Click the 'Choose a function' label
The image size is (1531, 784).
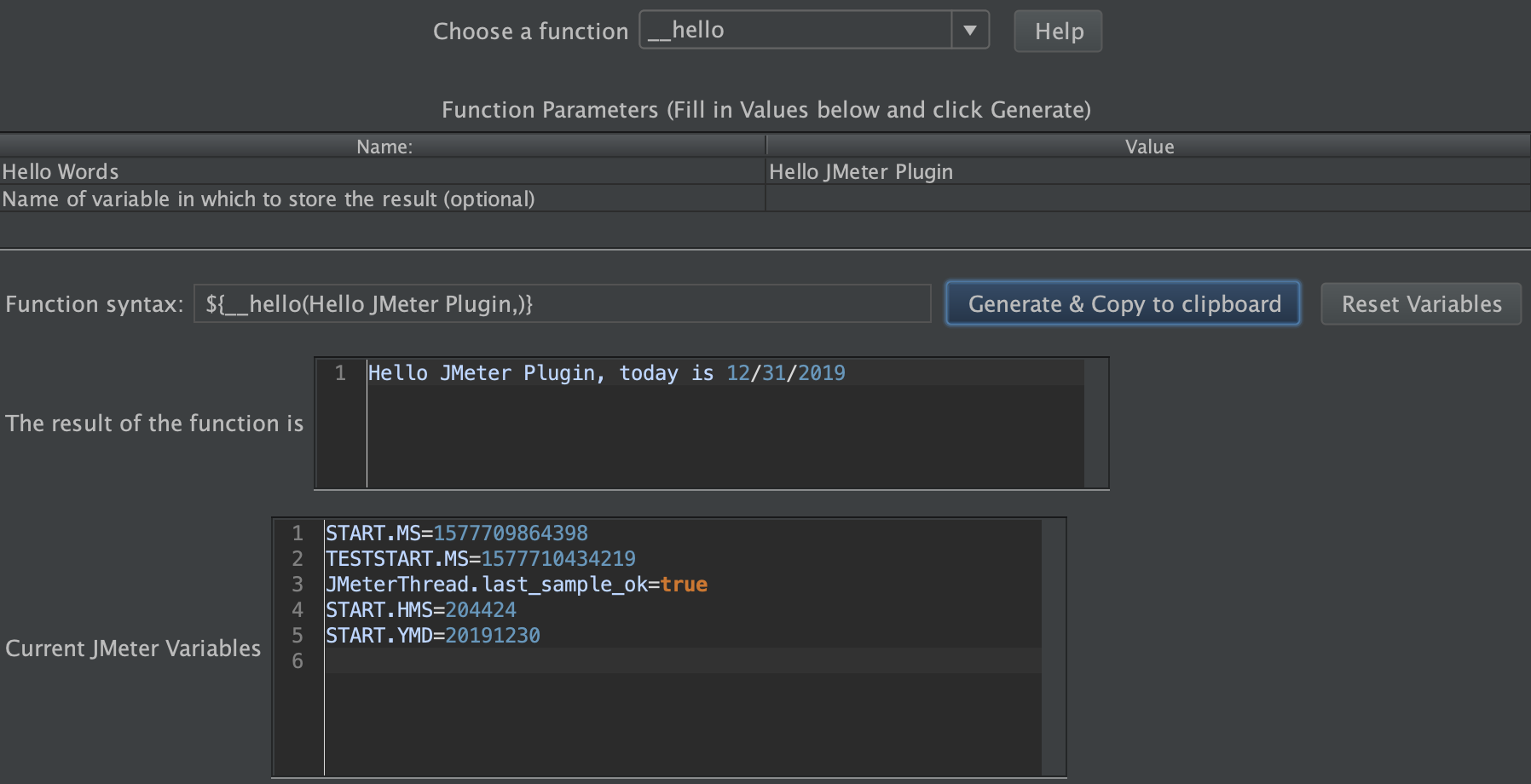[x=530, y=32]
